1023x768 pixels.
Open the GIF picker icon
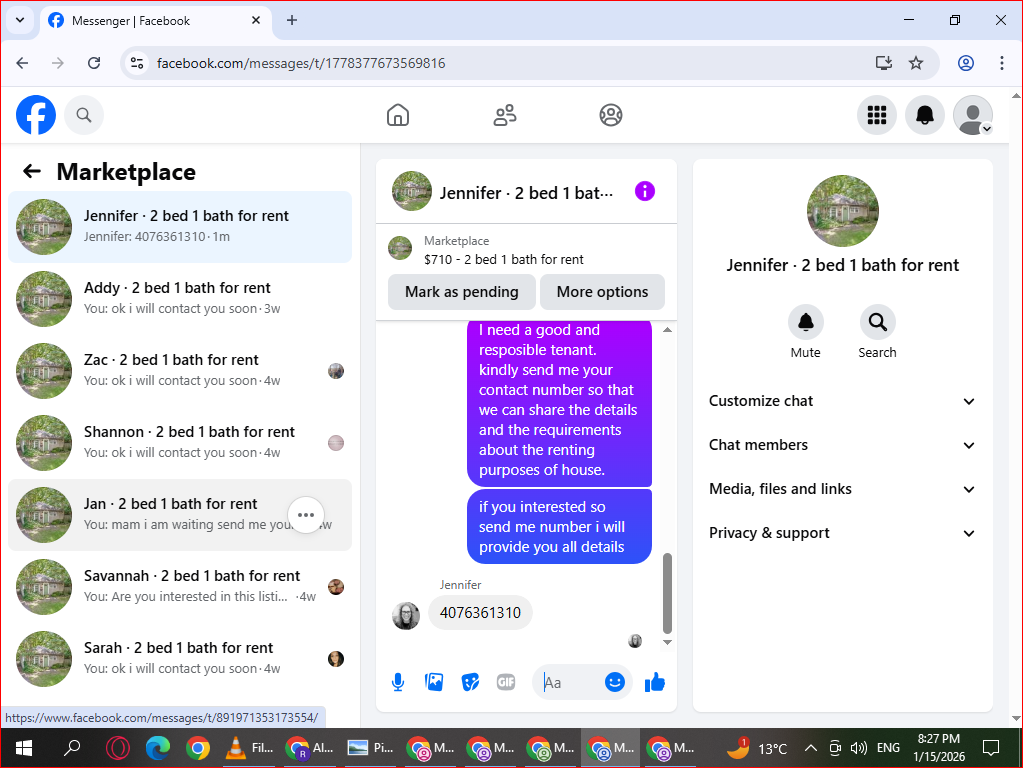506,683
